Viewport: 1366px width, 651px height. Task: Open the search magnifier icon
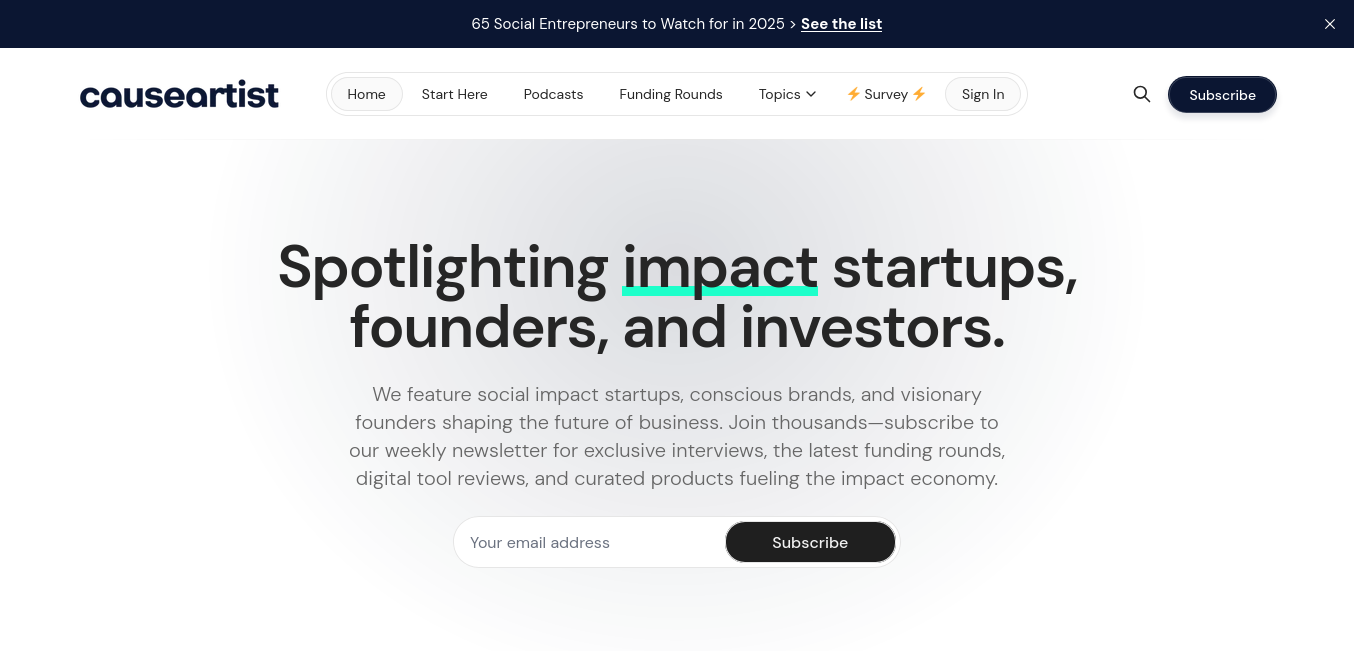tap(1142, 94)
